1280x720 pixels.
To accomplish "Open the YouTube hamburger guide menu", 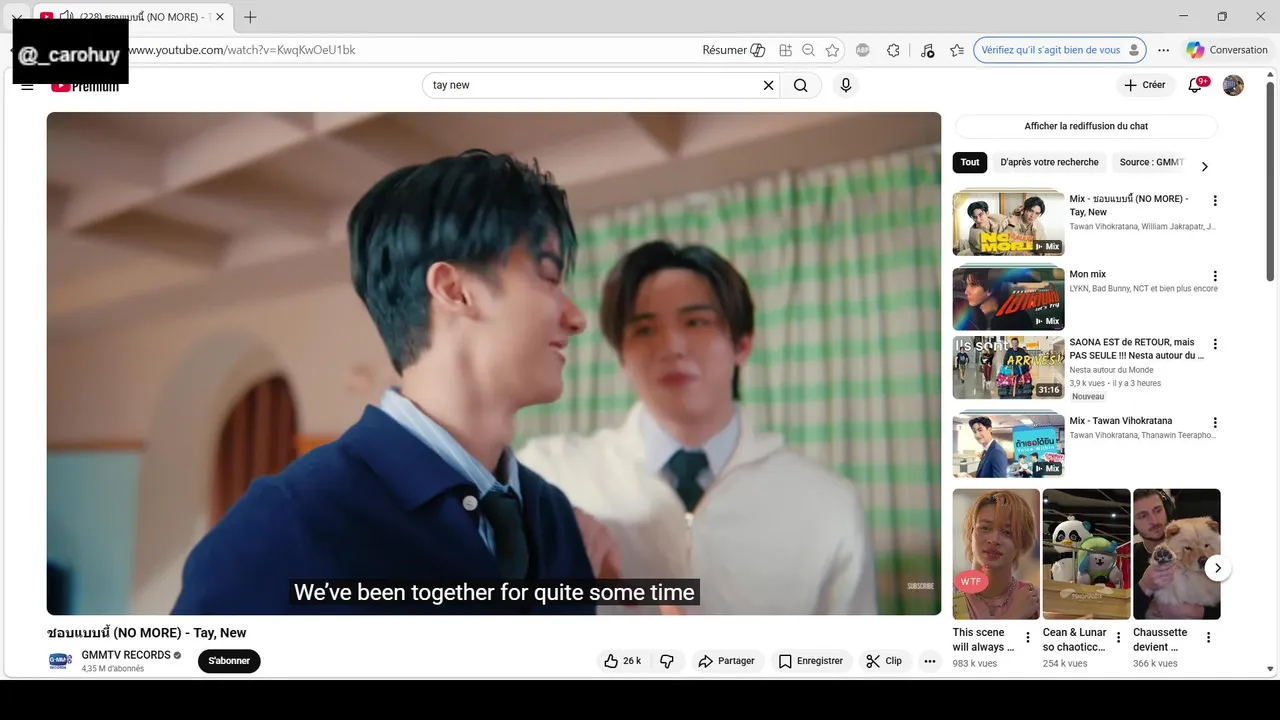I will (x=27, y=86).
